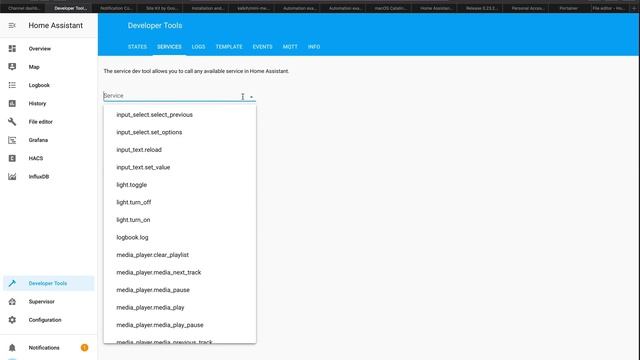Switch to the Portainer browser tab

pyautogui.click(x=569, y=8)
